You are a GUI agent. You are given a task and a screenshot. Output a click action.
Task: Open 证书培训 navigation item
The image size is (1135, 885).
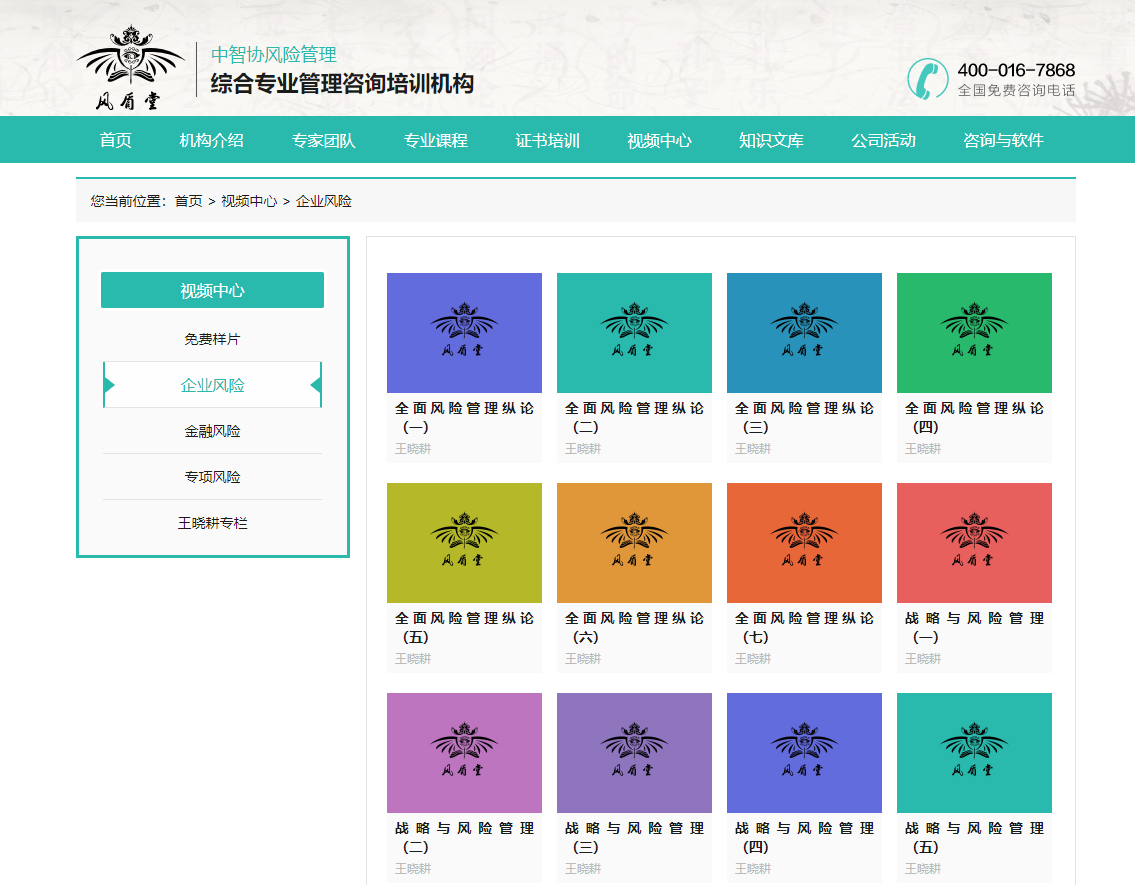click(547, 140)
